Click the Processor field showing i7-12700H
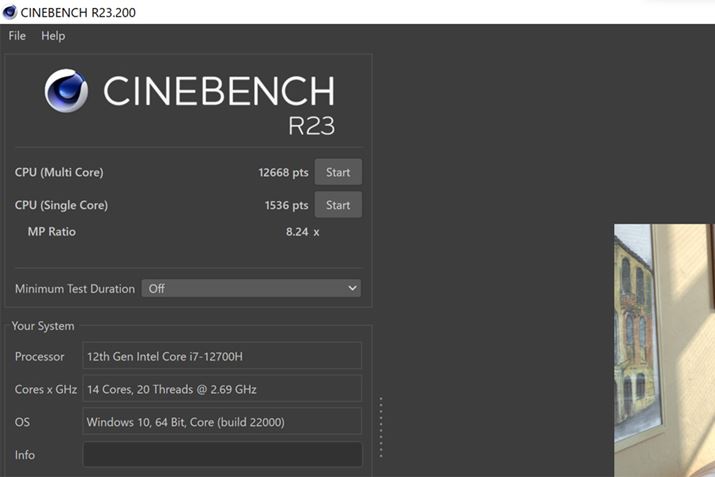The image size is (715, 477). [222, 356]
